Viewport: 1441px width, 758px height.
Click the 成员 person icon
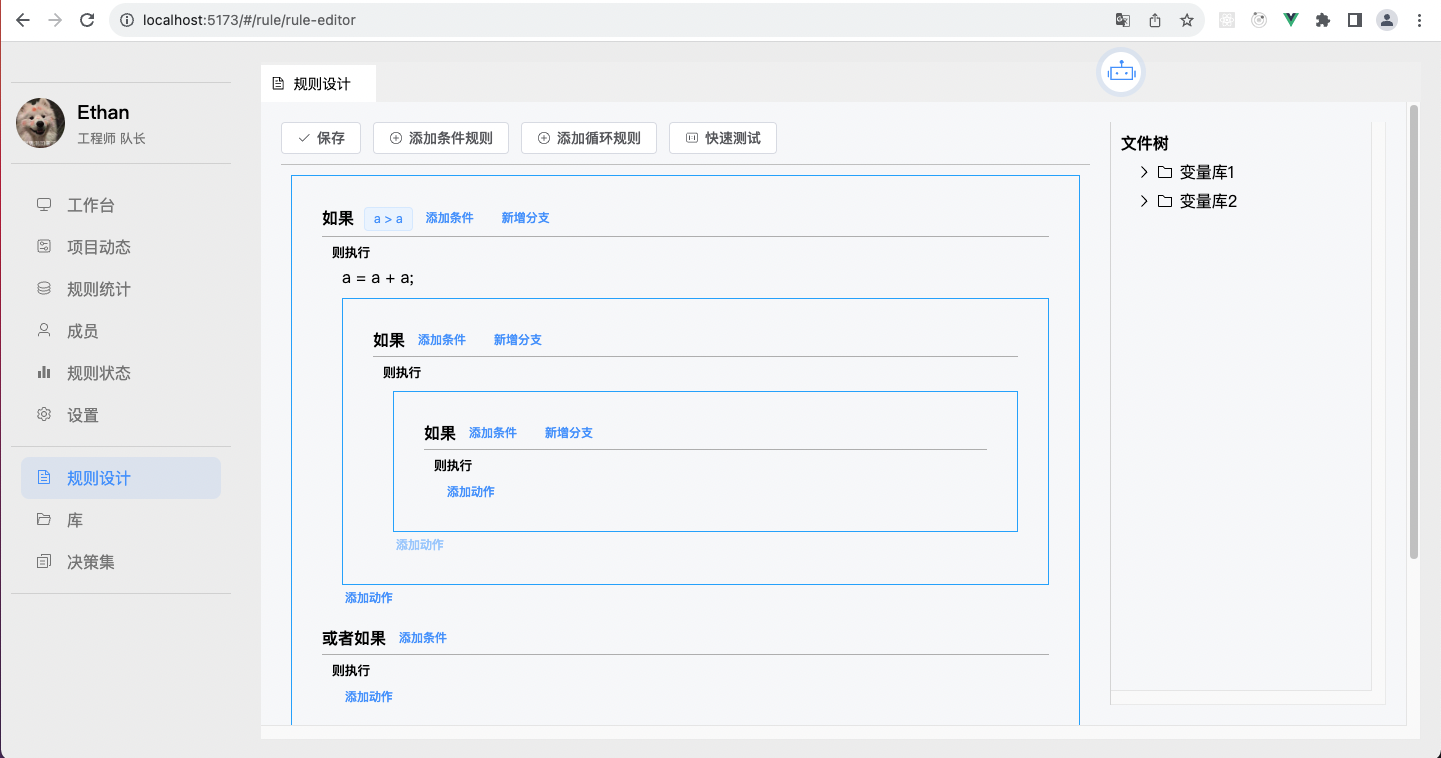coord(44,331)
